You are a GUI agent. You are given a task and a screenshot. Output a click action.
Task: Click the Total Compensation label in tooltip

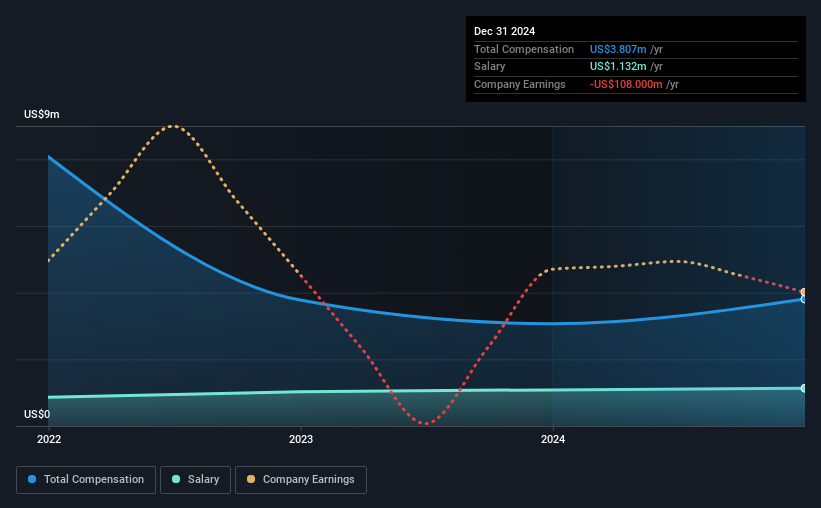pos(524,49)
